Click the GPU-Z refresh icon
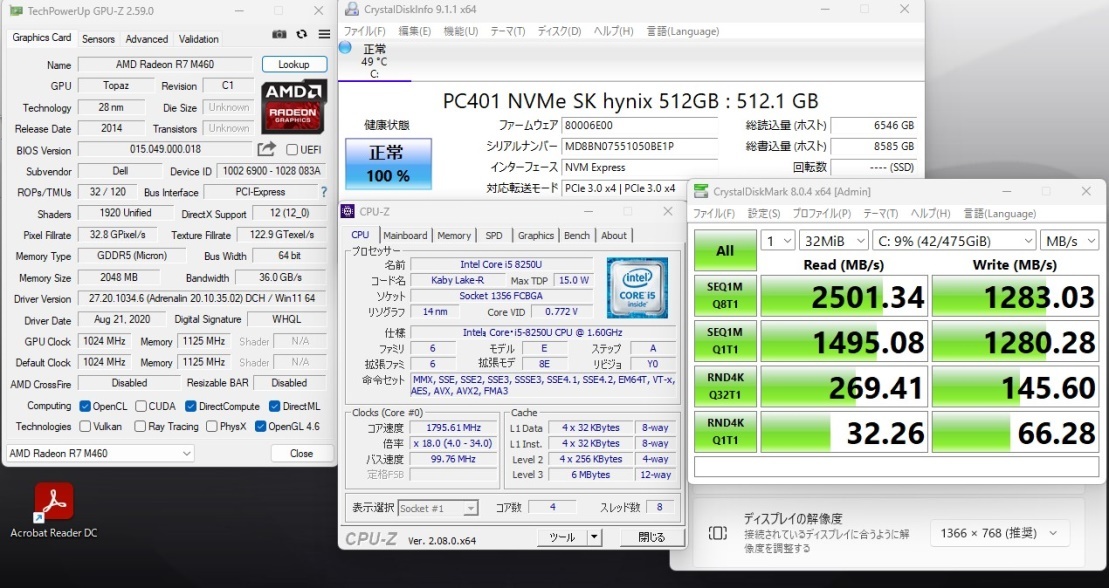 tap(302, 34)
